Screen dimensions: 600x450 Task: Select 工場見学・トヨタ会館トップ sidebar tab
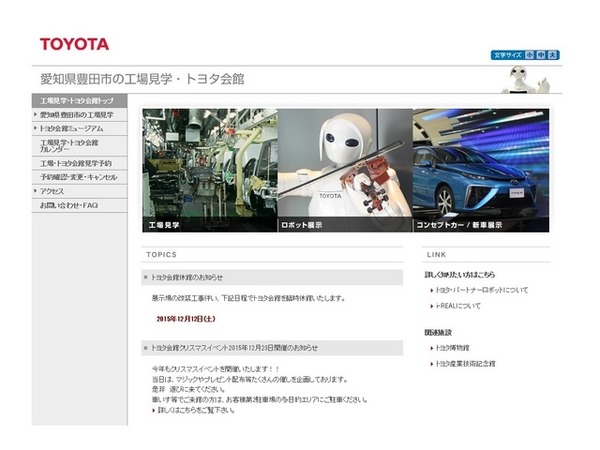pyautogui.click(x=80, y=101)
